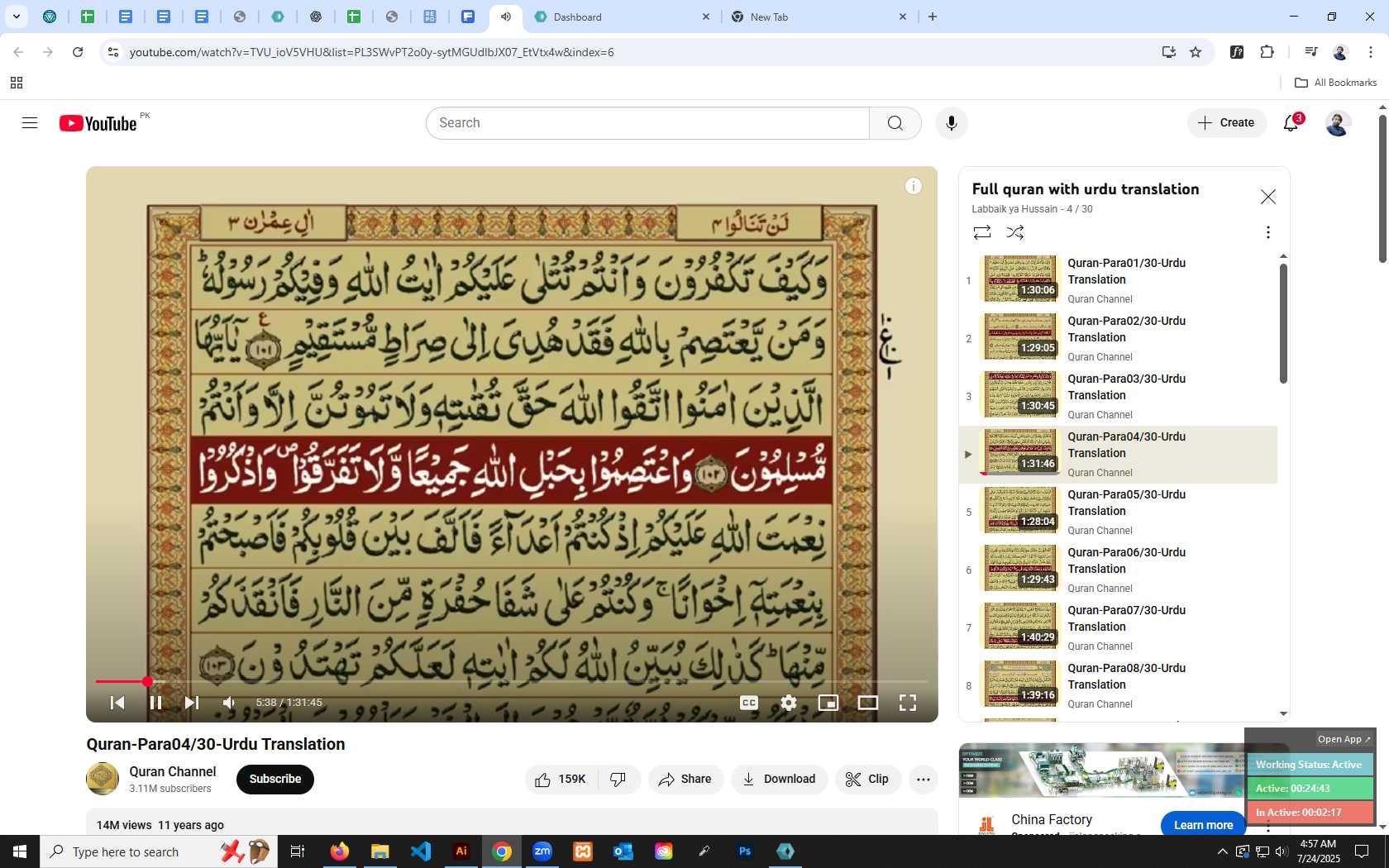The width and height of the screenshot is (1389, 868).
Task: Click the address bar URL
Action: coord(371,52)
